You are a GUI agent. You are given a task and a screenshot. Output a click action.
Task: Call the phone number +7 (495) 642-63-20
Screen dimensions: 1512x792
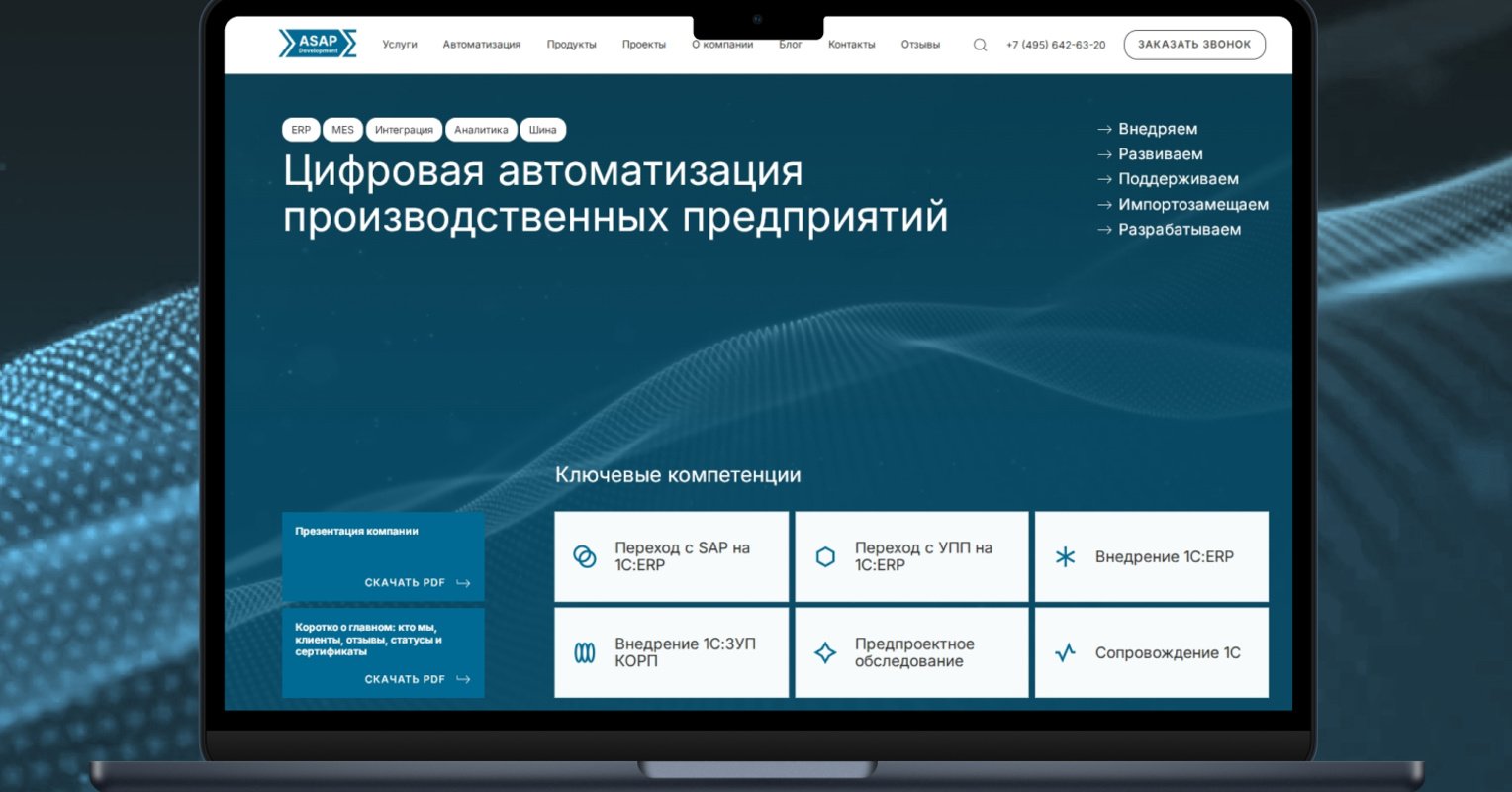point(1056,45)
